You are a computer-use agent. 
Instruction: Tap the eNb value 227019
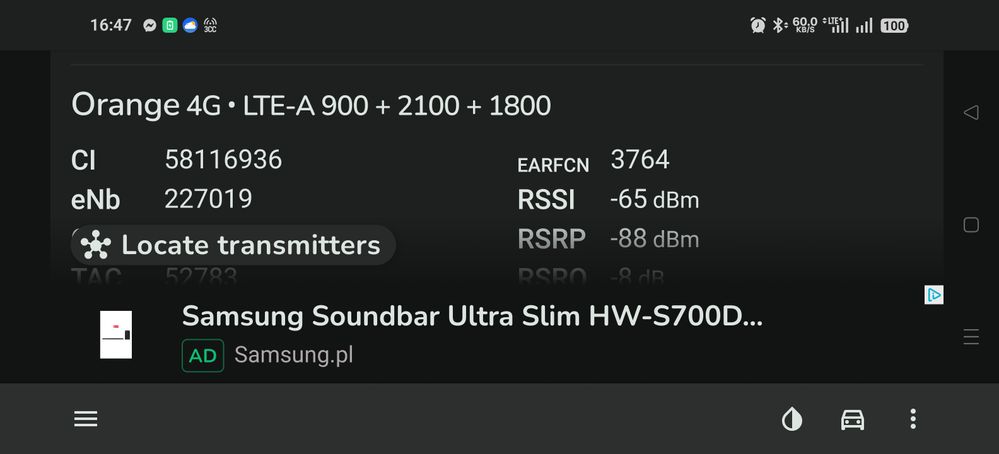[x=208, y=198]
